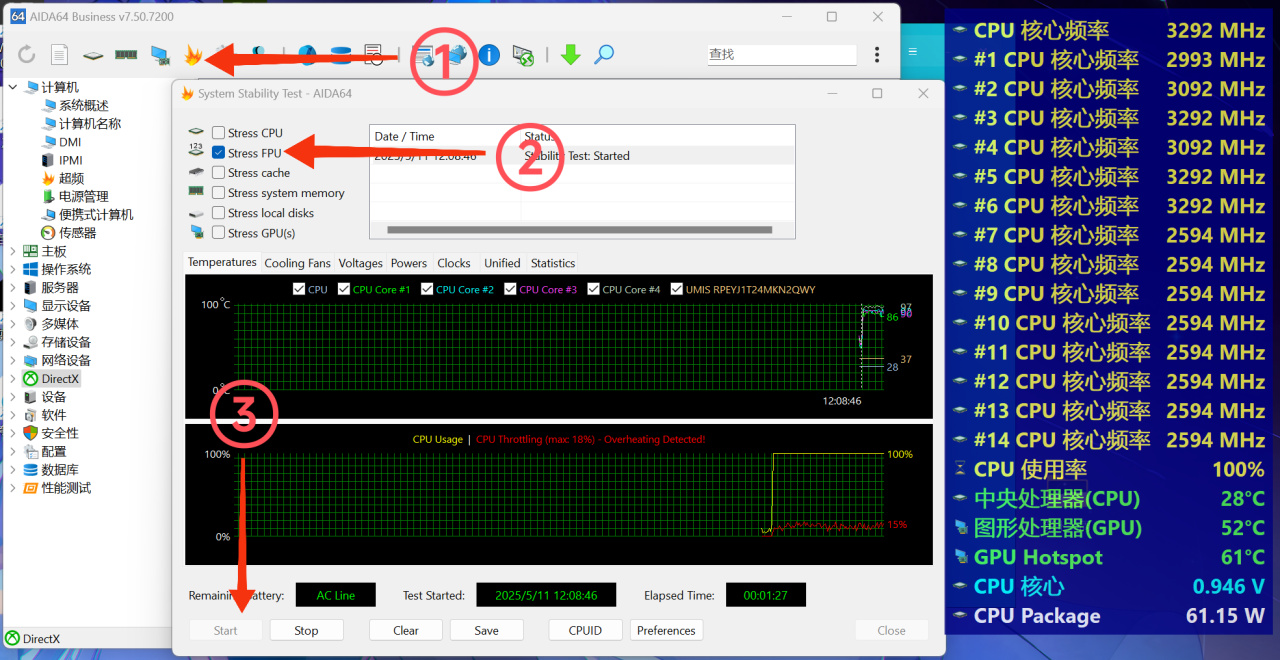Expand the 多媒体 tree node

point(13,324)
